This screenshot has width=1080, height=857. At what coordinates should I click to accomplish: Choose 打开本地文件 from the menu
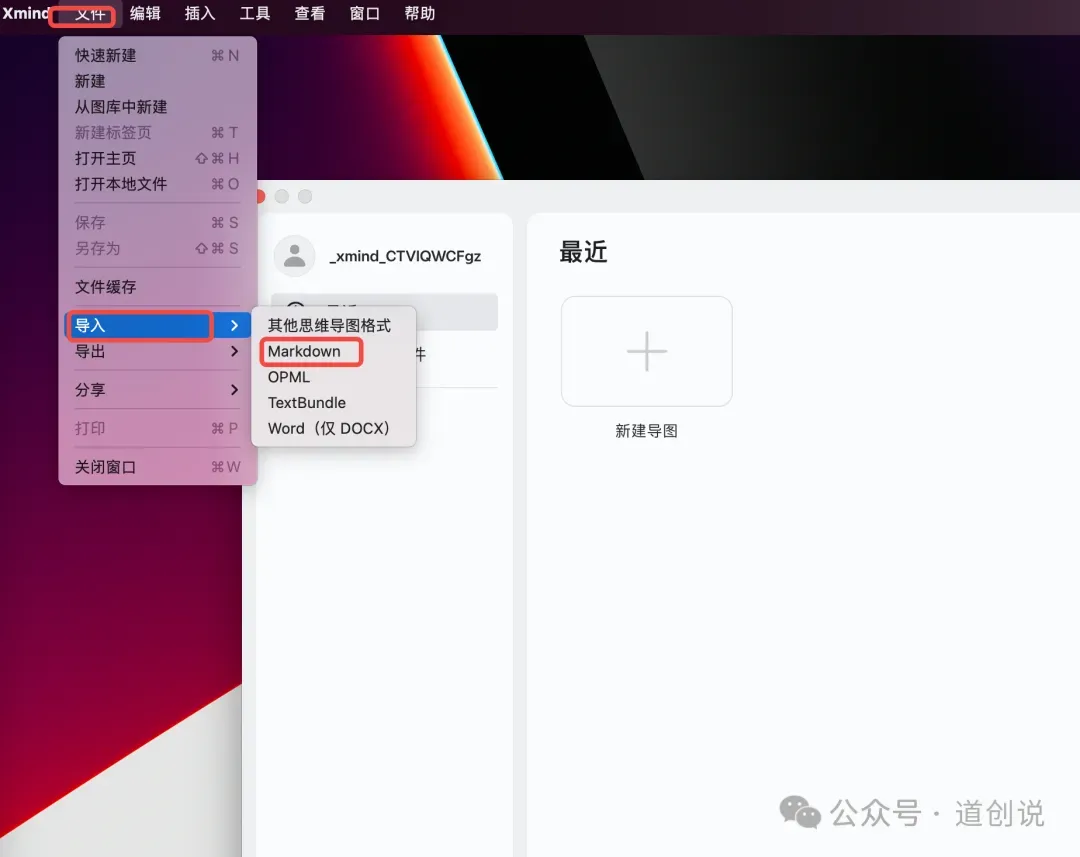click(158, 184)
